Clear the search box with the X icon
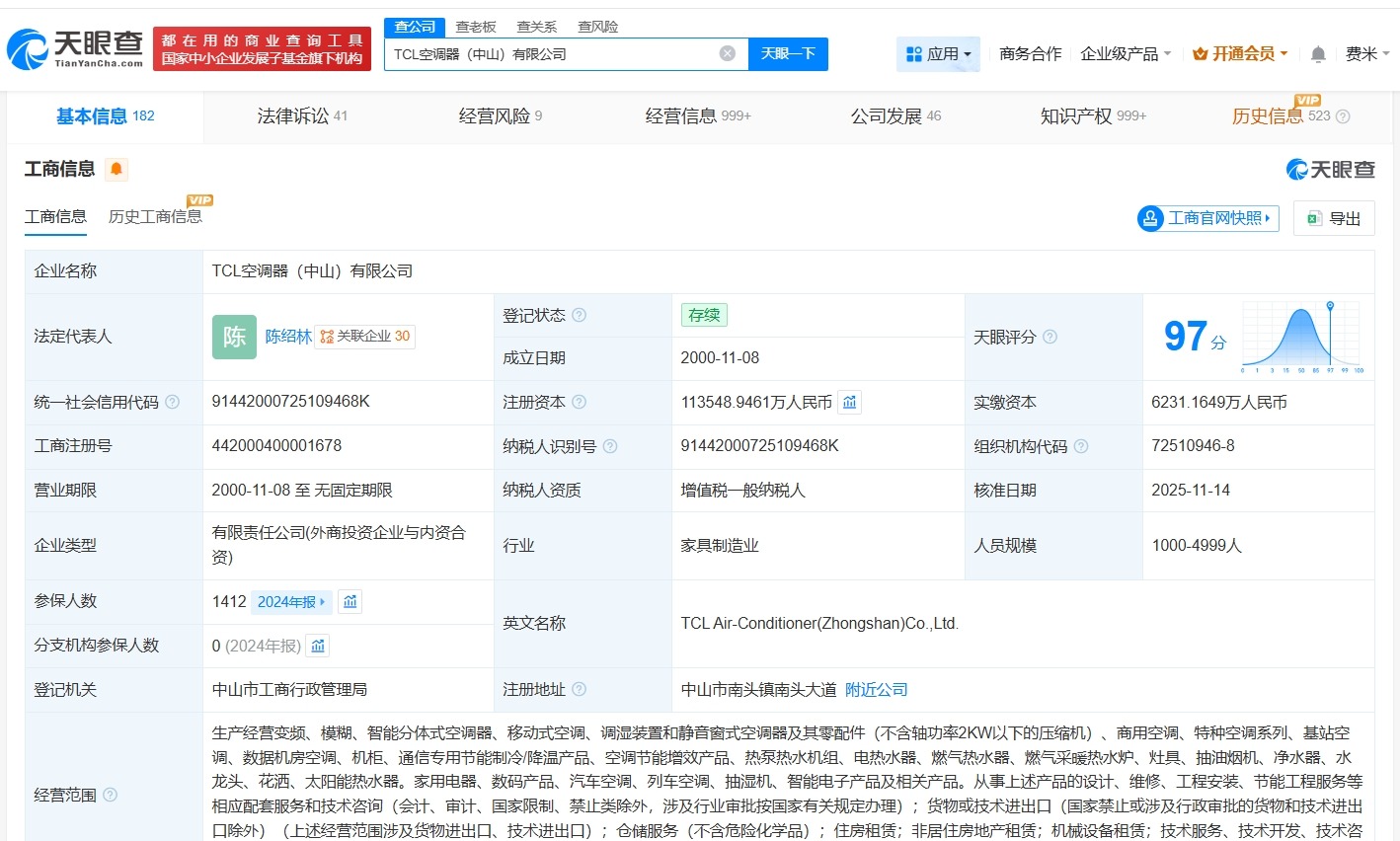This screenshot has height=841, width=1400. 727,53
